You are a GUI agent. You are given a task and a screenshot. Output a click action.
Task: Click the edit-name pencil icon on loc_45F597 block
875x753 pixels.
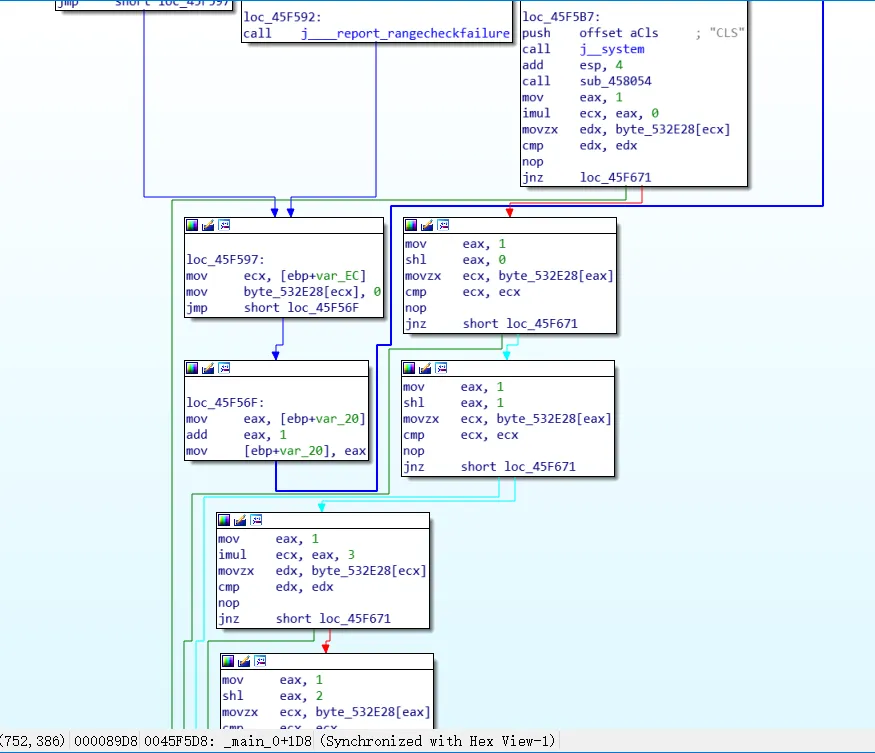point(208,225)
